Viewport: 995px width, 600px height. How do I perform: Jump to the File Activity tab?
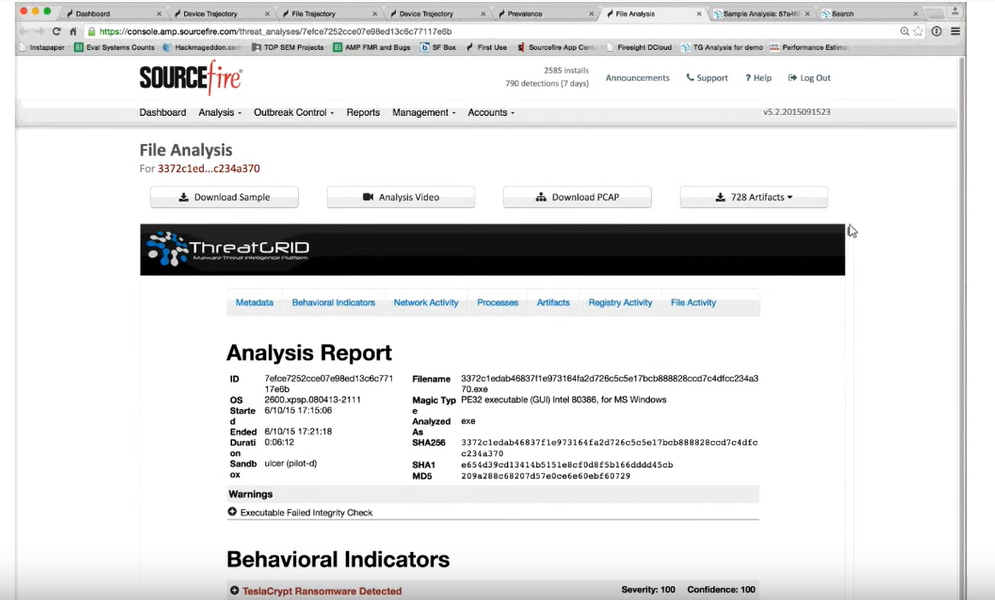pyautogui.click(x=693, y=303)
